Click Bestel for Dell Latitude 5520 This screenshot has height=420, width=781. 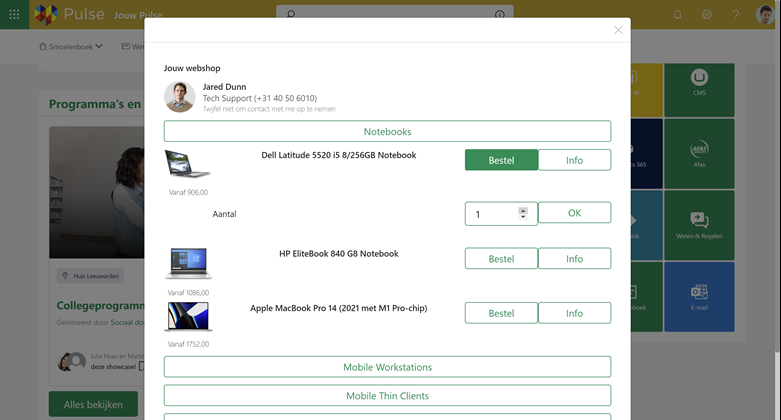tap(501, 160)
